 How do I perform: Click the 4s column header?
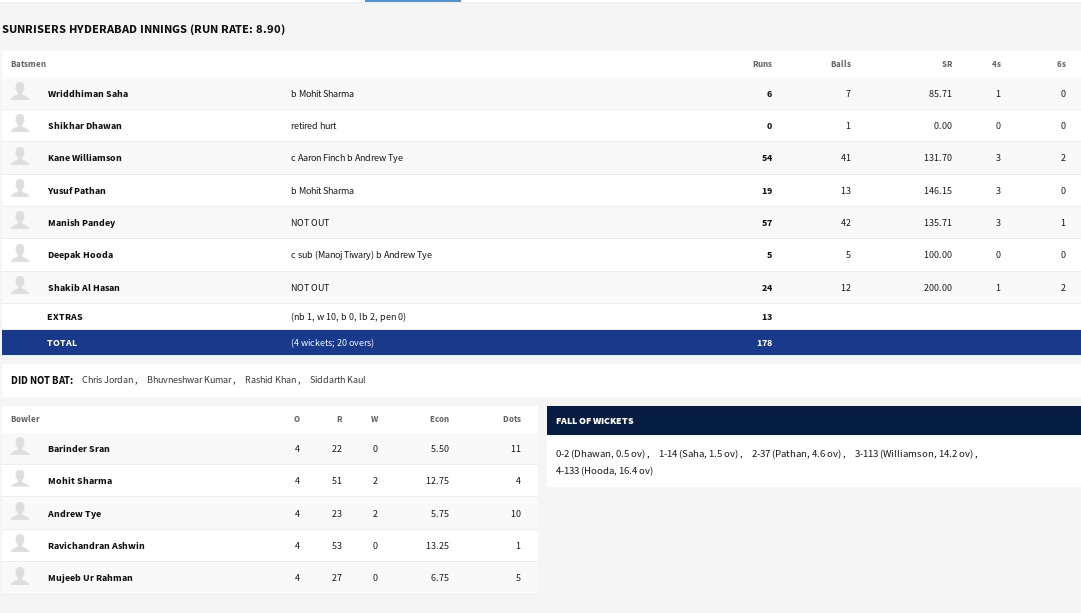pos(996,64)
